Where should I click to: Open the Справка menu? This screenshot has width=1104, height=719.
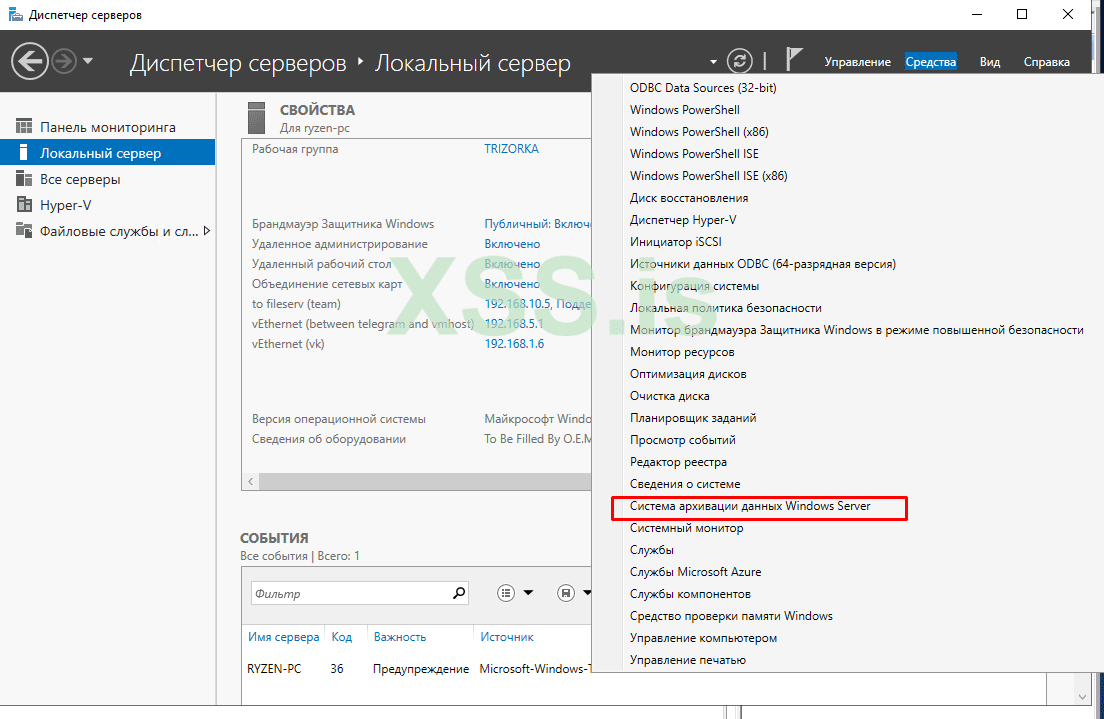coord(1046,62)
